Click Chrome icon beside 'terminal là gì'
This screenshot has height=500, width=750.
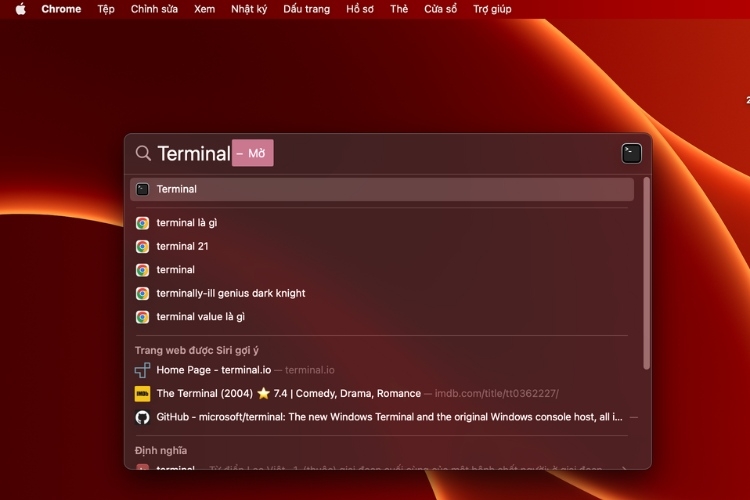coord(143,223)
